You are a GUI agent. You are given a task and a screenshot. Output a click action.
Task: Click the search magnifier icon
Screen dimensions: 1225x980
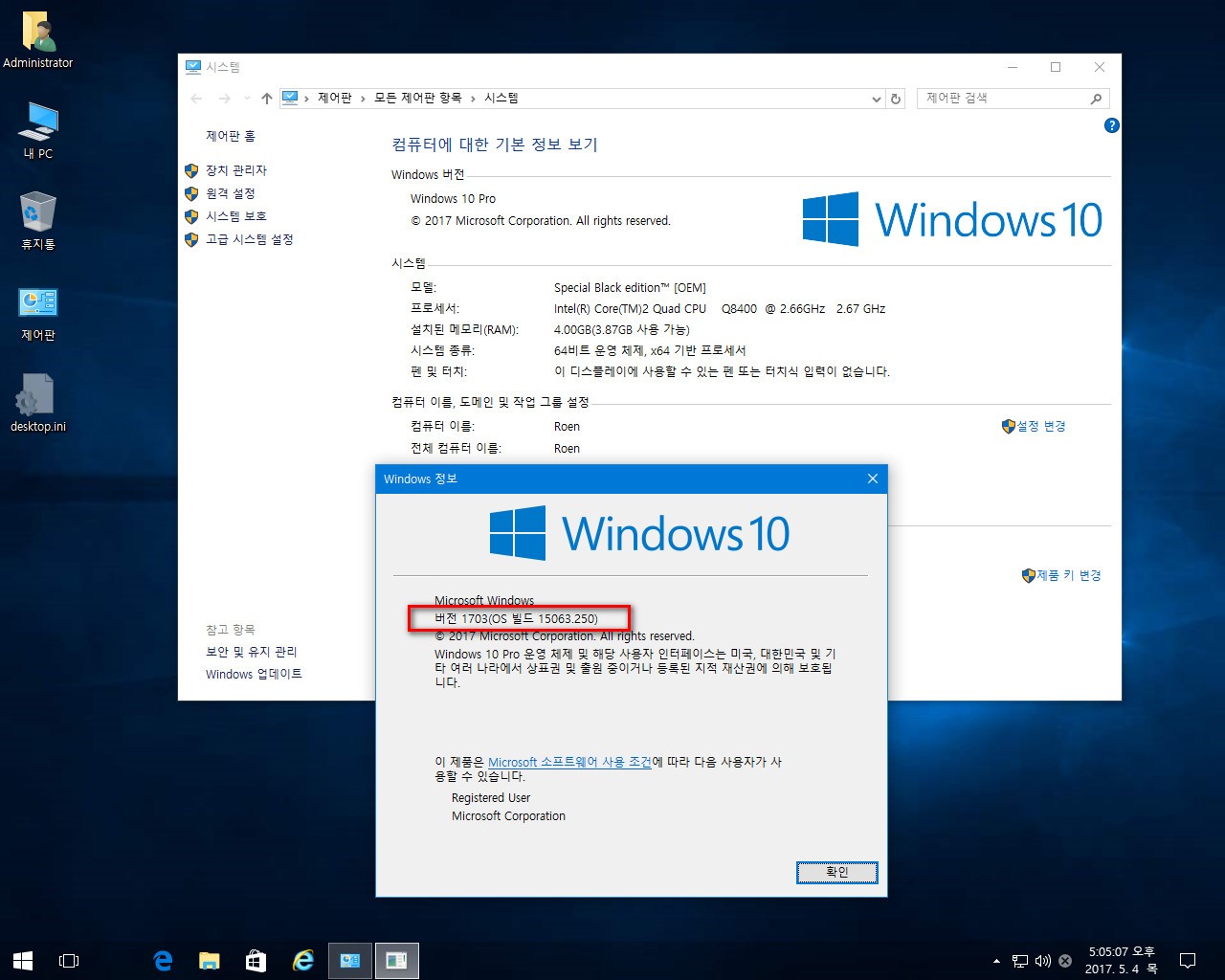tap(1097, 99)
